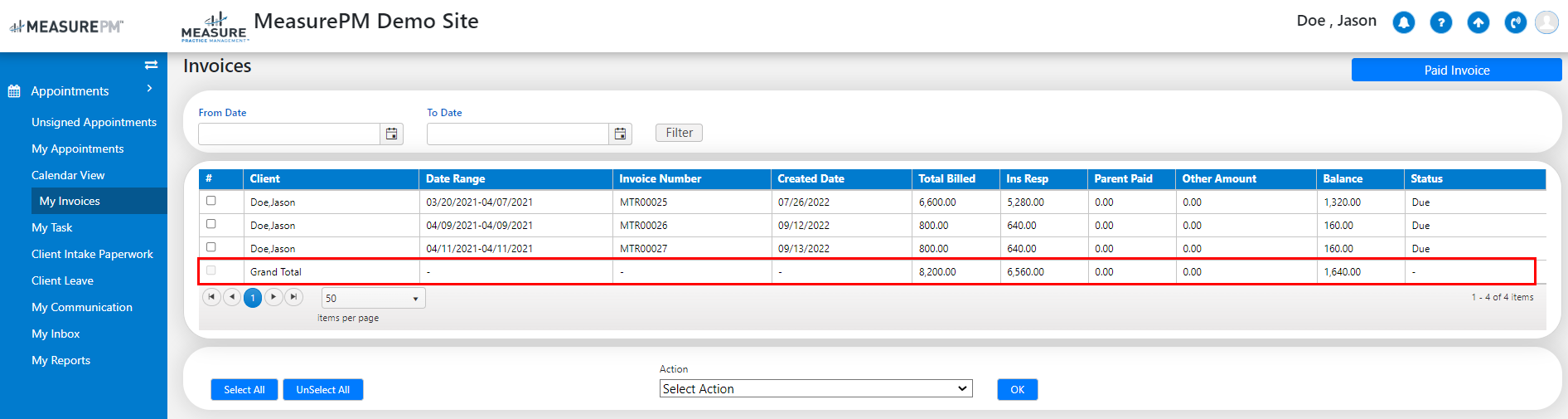Expand the Appointments menu chevron
The image size is (1568, 419).
tap(150, 89)
